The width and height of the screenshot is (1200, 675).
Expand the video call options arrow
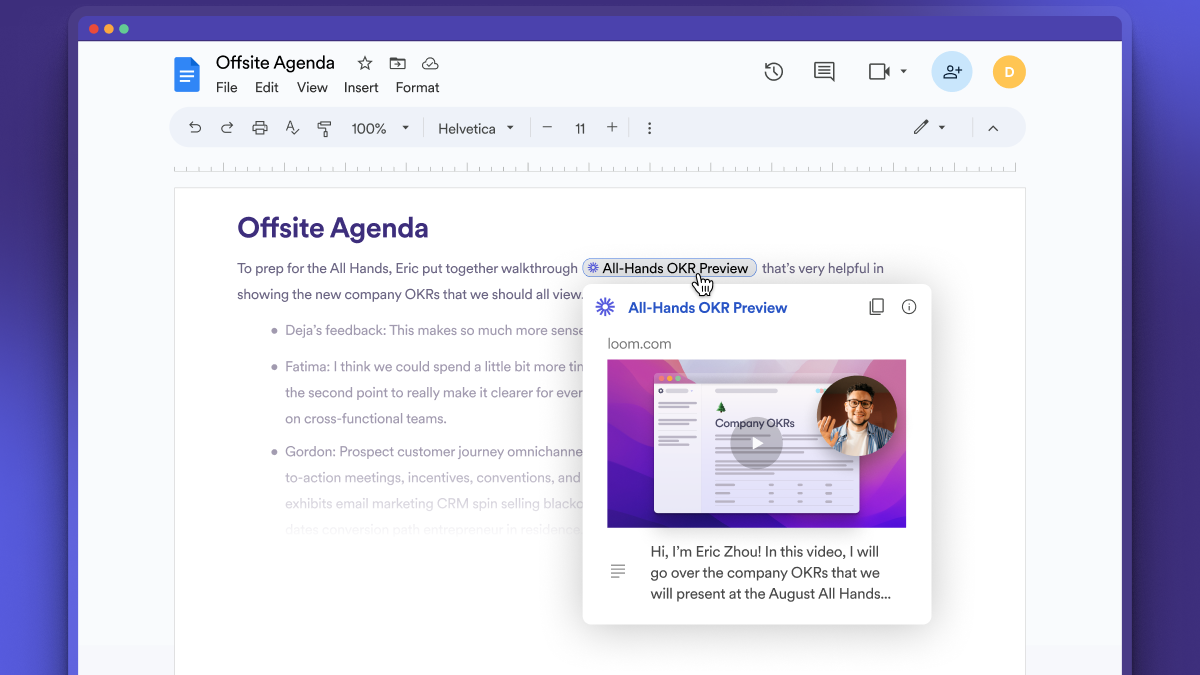[x=904, y=71]
